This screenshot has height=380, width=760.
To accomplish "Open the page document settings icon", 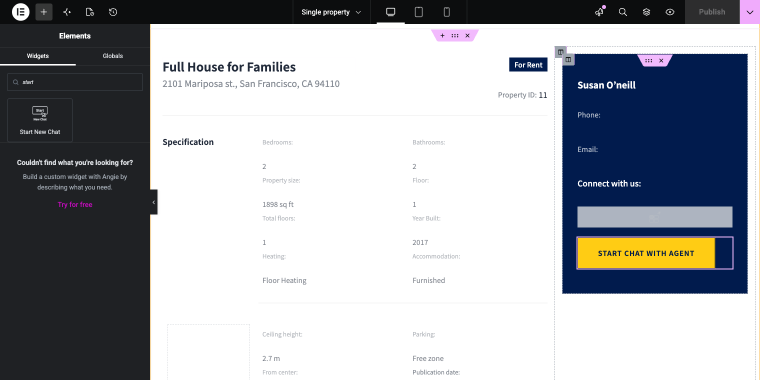I will (90, 12).
